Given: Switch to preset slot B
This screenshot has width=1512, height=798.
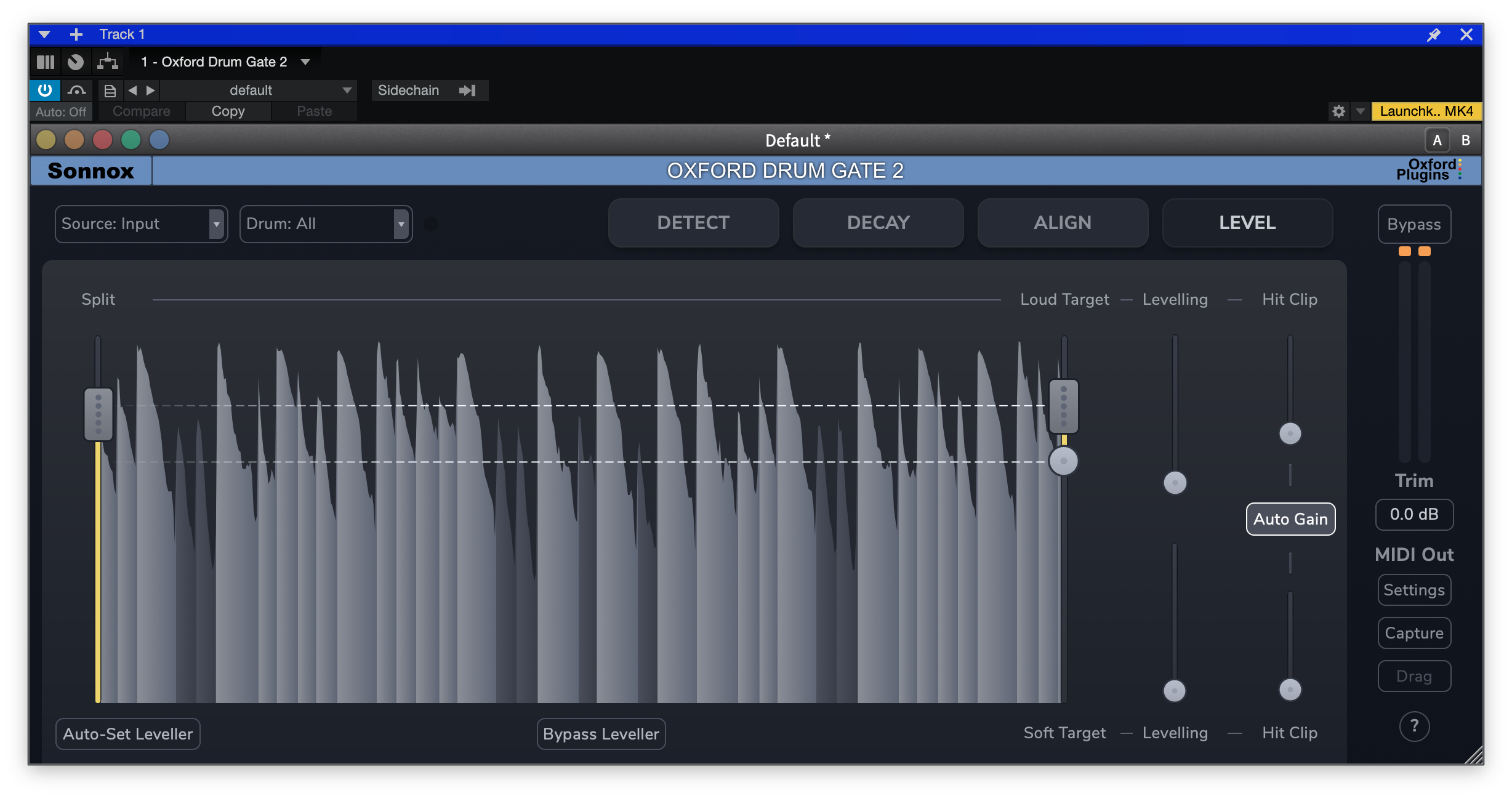Looking at the screenshot, I should 1466,140.
